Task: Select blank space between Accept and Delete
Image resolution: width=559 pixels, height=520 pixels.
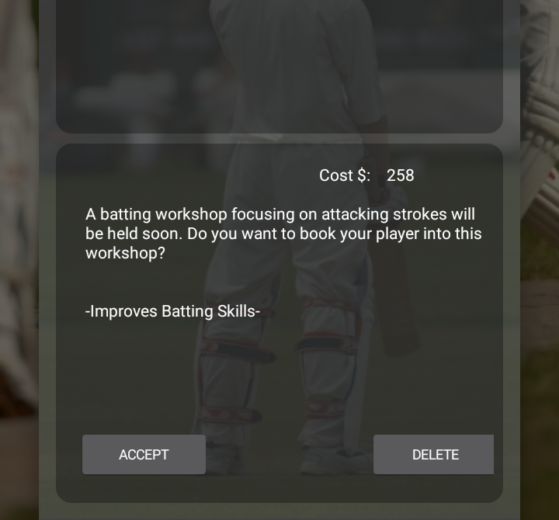Action: tap(289, 454)
